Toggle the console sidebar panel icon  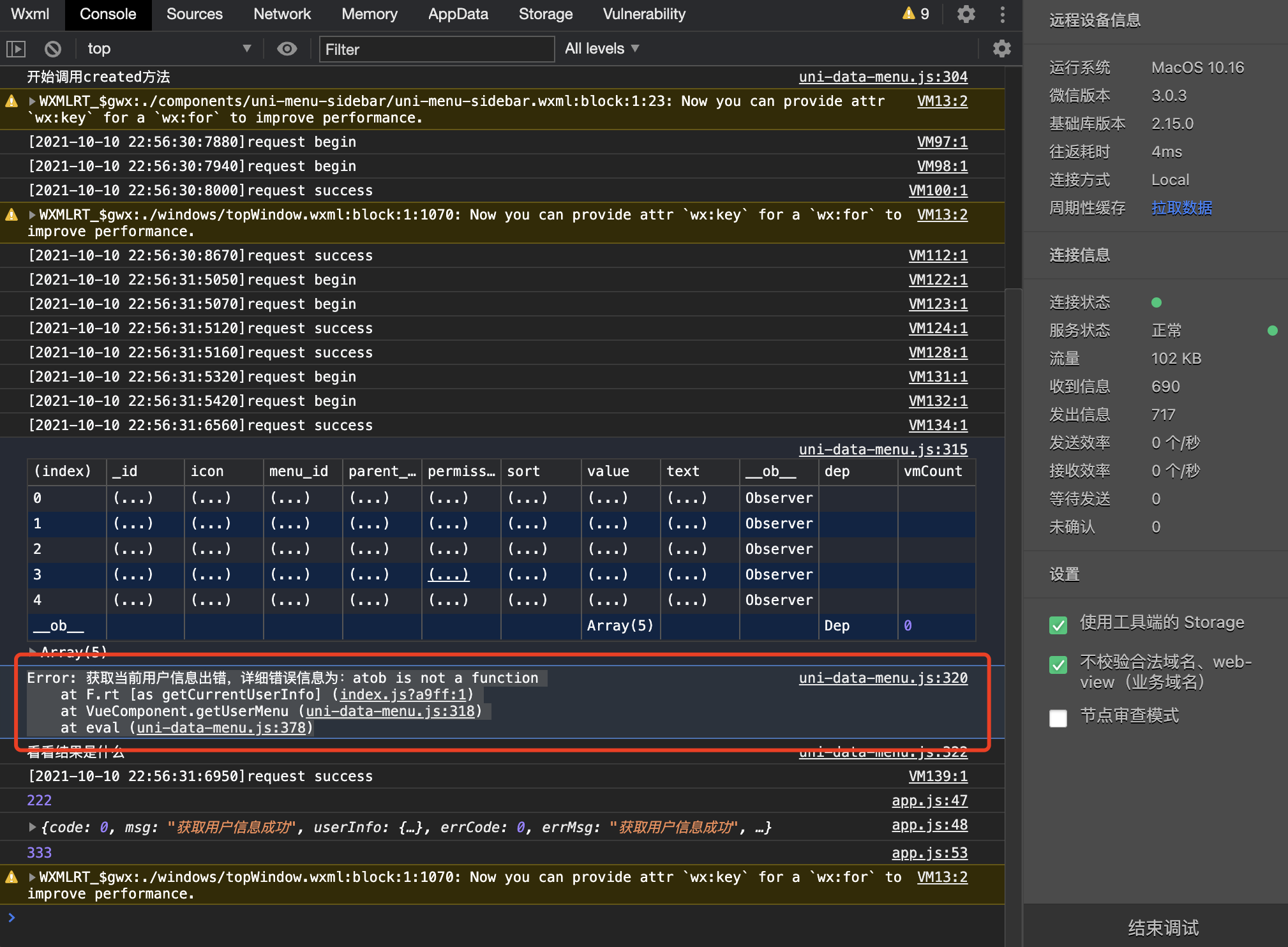point(15,48)
